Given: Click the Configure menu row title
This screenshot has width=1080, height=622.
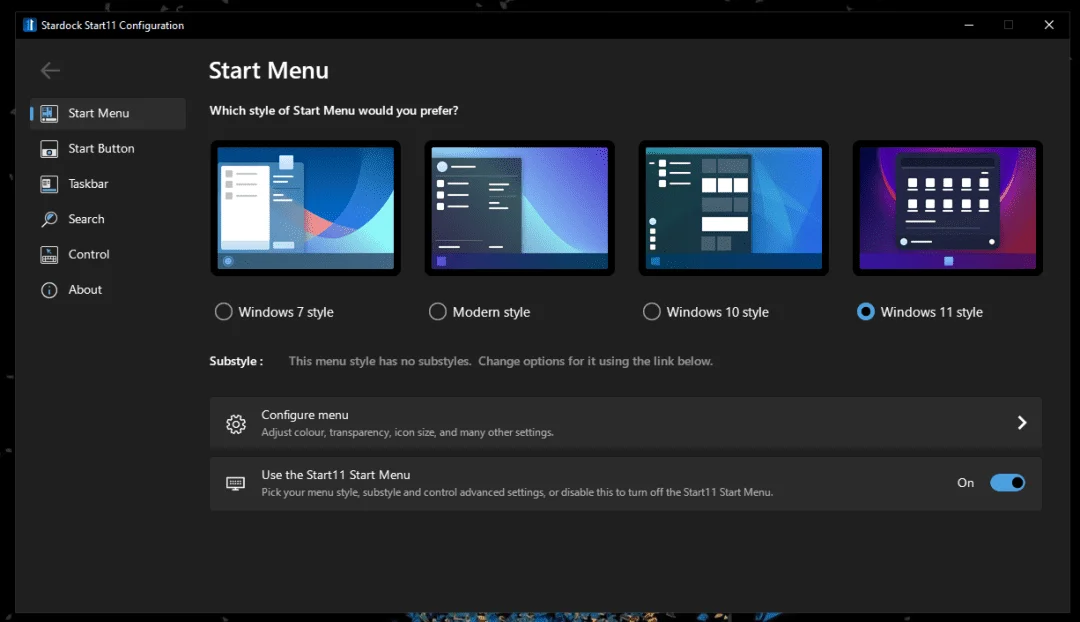Looking at the screenshot, I should tap(304, 415).
